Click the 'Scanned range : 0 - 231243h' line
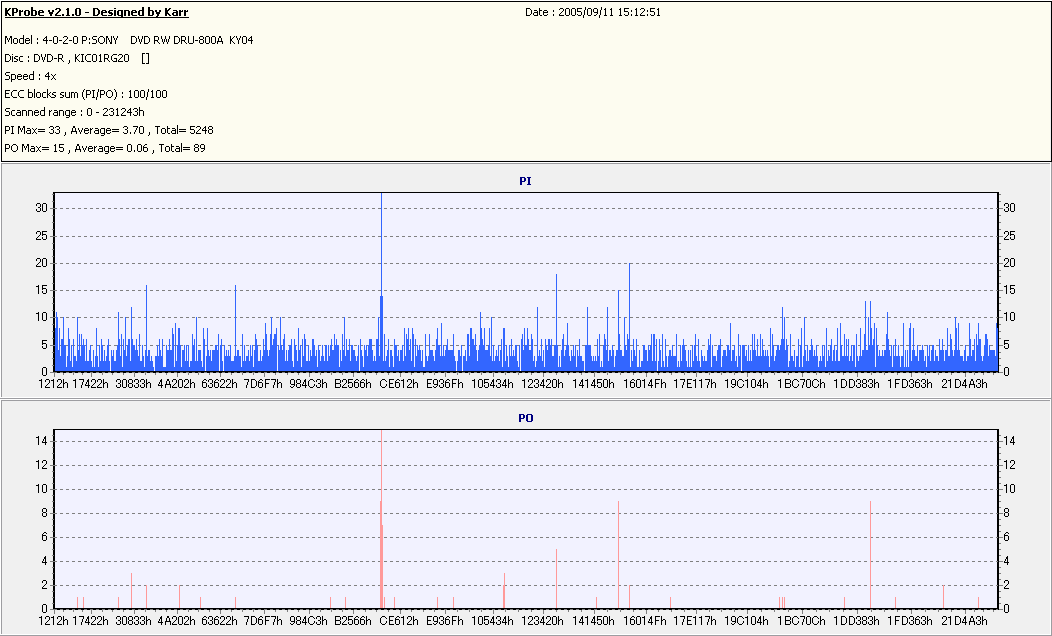The height and width of the screenshot is (636, 1052). click(x=74, y=112)
